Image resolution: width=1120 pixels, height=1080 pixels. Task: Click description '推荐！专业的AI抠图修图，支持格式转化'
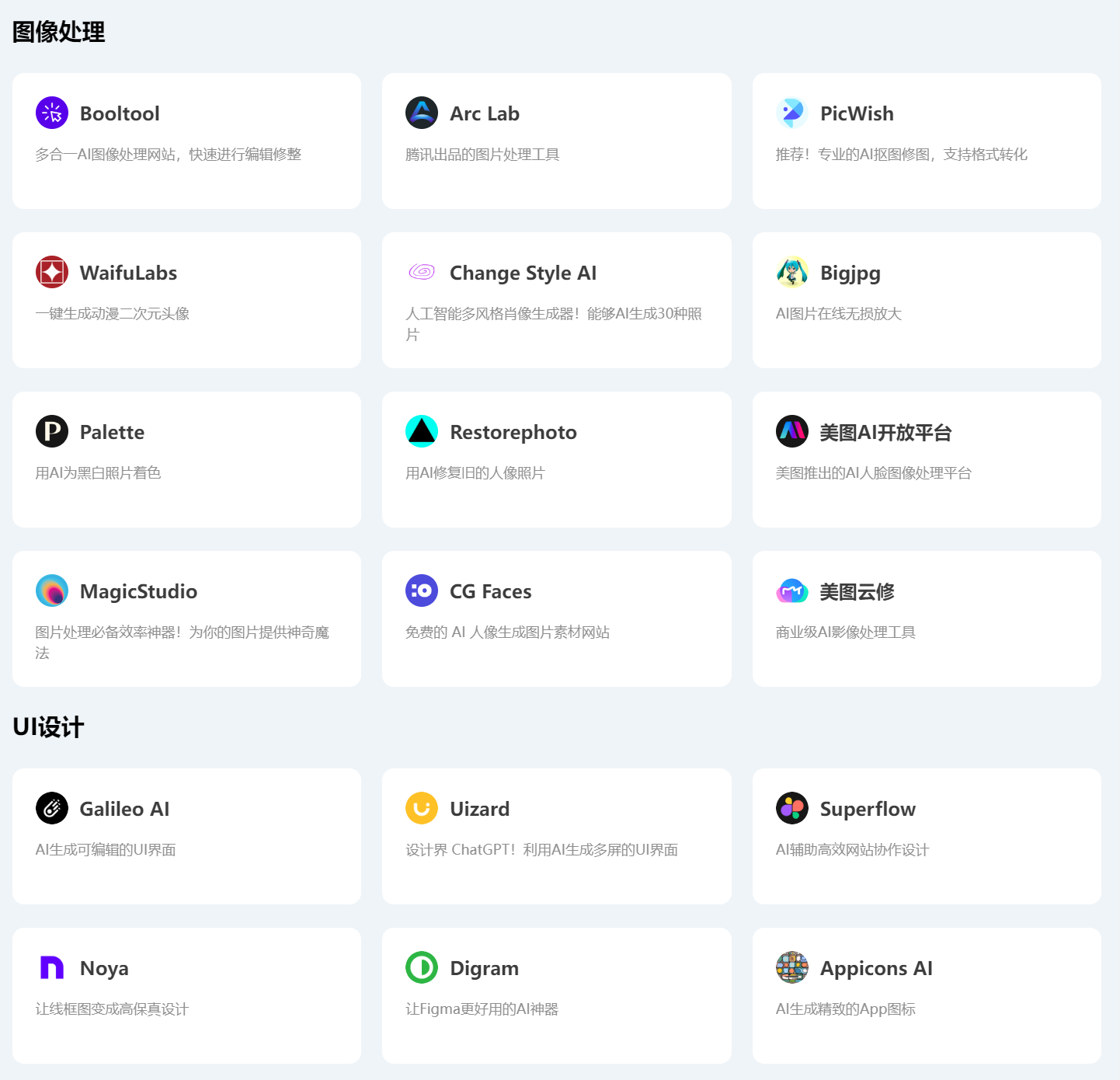pyautogui.click(x=902, y=155)
